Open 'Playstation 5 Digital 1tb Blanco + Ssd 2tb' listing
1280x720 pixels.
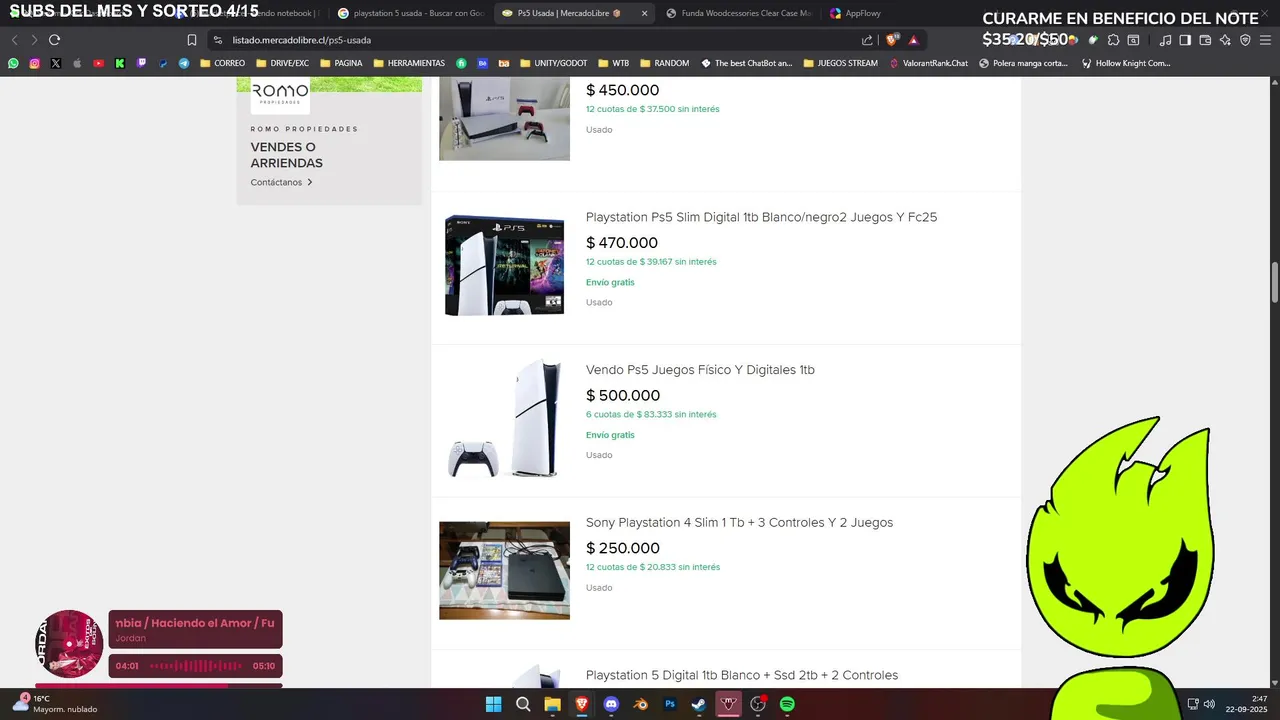(x=742, y=675)
